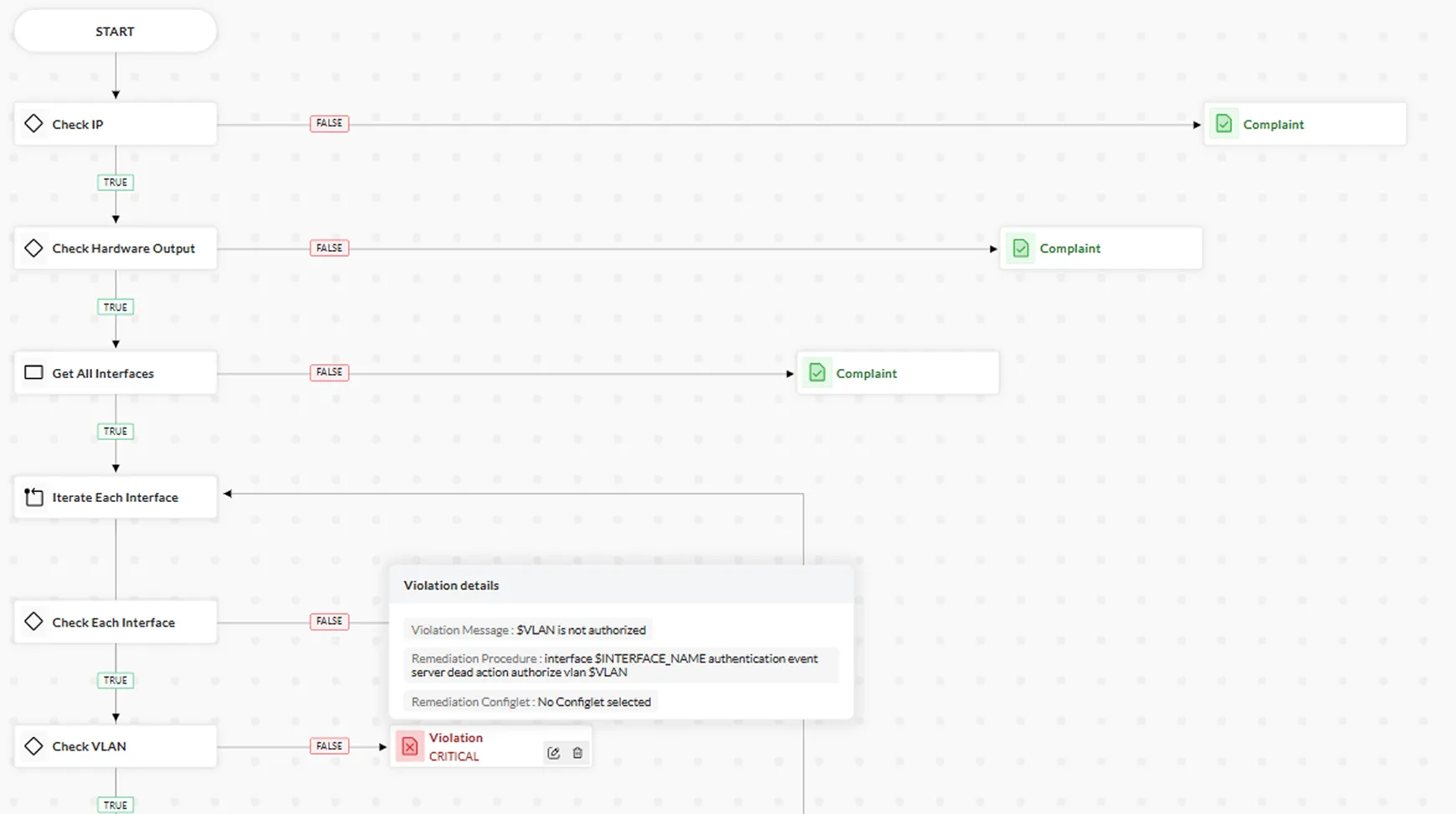1456x814 pixels.
Task: Click the FALSE badge on the Check IP branch
Action: [x=329, y=123]
